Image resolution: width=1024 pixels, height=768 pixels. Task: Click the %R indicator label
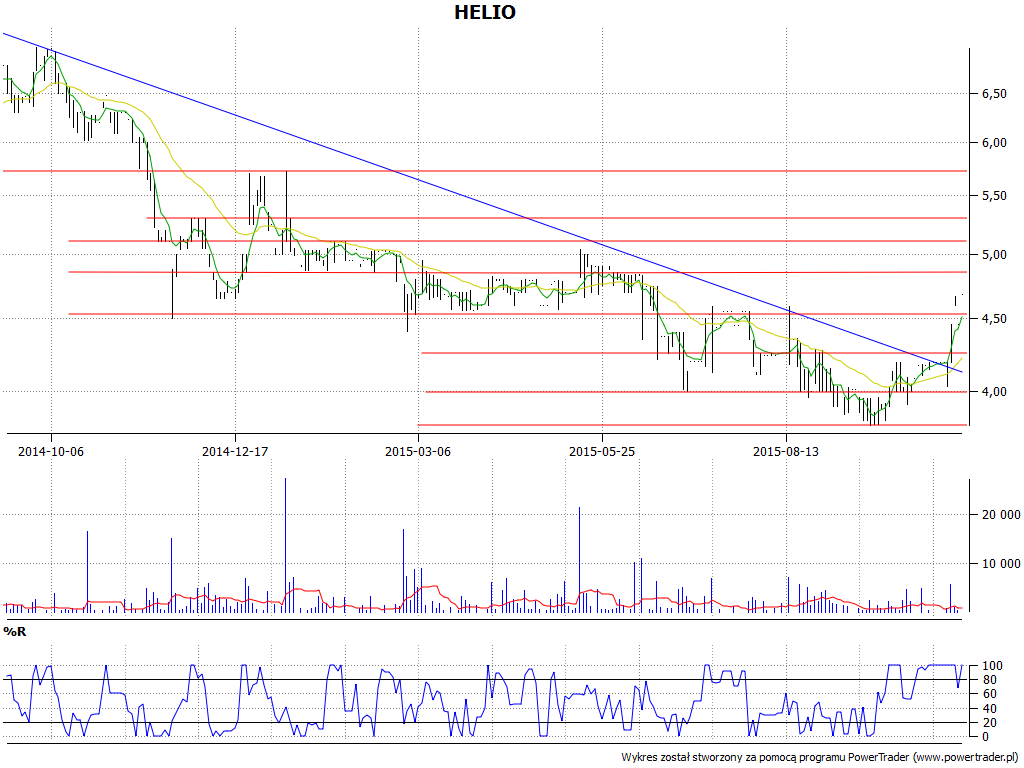15,632
